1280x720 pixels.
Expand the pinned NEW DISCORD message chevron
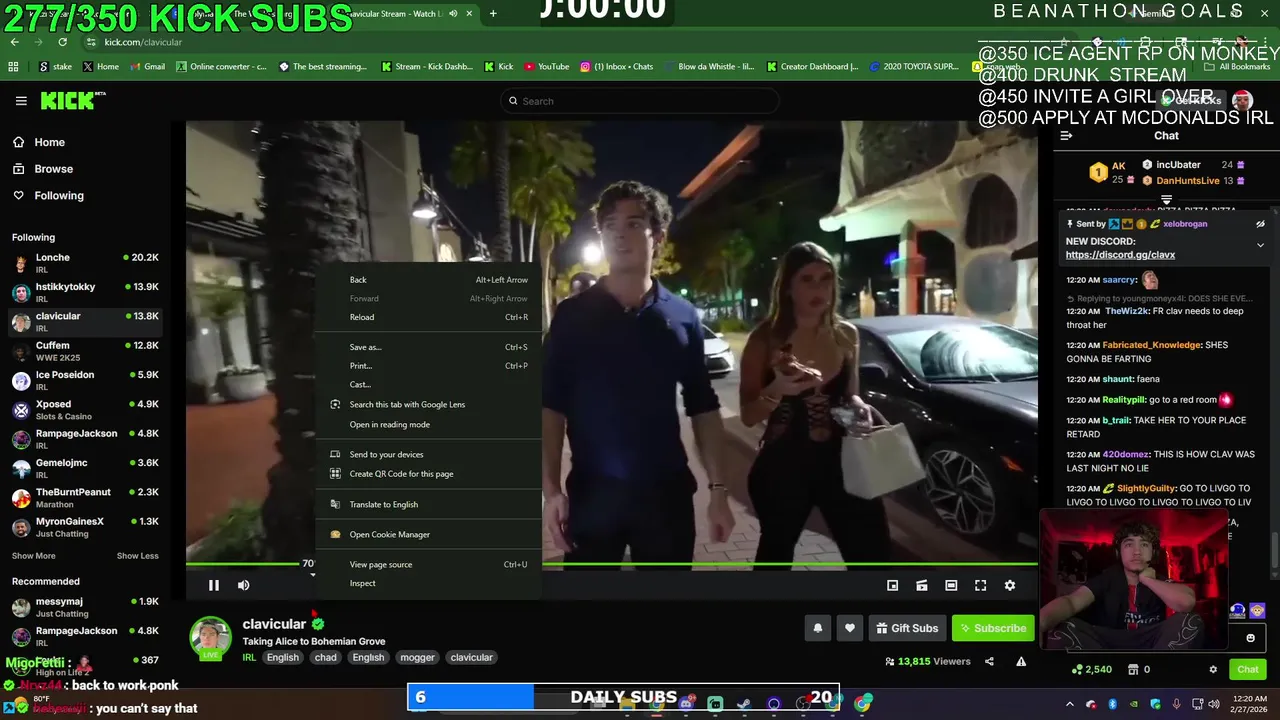tap(1260, 245)
